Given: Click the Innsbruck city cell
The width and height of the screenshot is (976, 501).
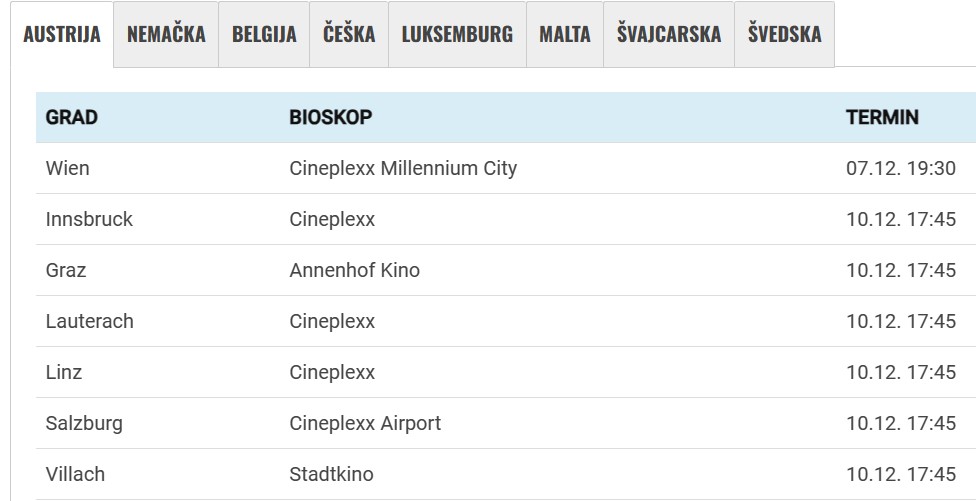Looking at the screenshot, I should (x=89, y=219).
